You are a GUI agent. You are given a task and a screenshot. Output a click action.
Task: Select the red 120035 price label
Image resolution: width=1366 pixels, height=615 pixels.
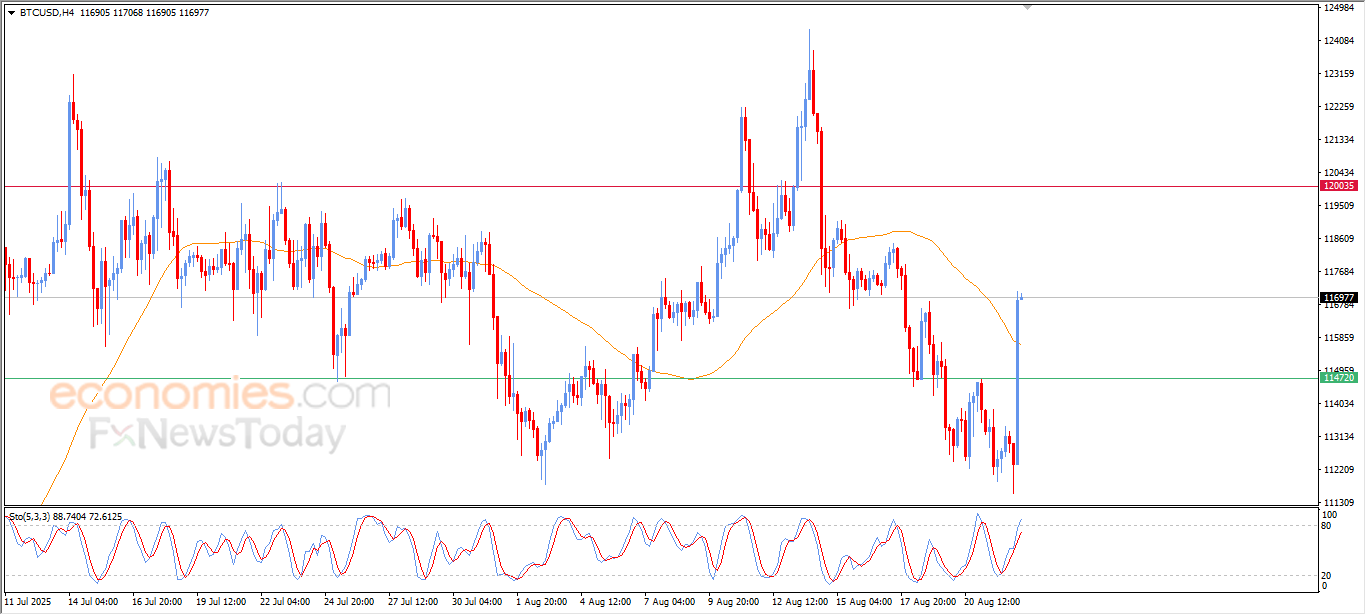click(1339, 186)
